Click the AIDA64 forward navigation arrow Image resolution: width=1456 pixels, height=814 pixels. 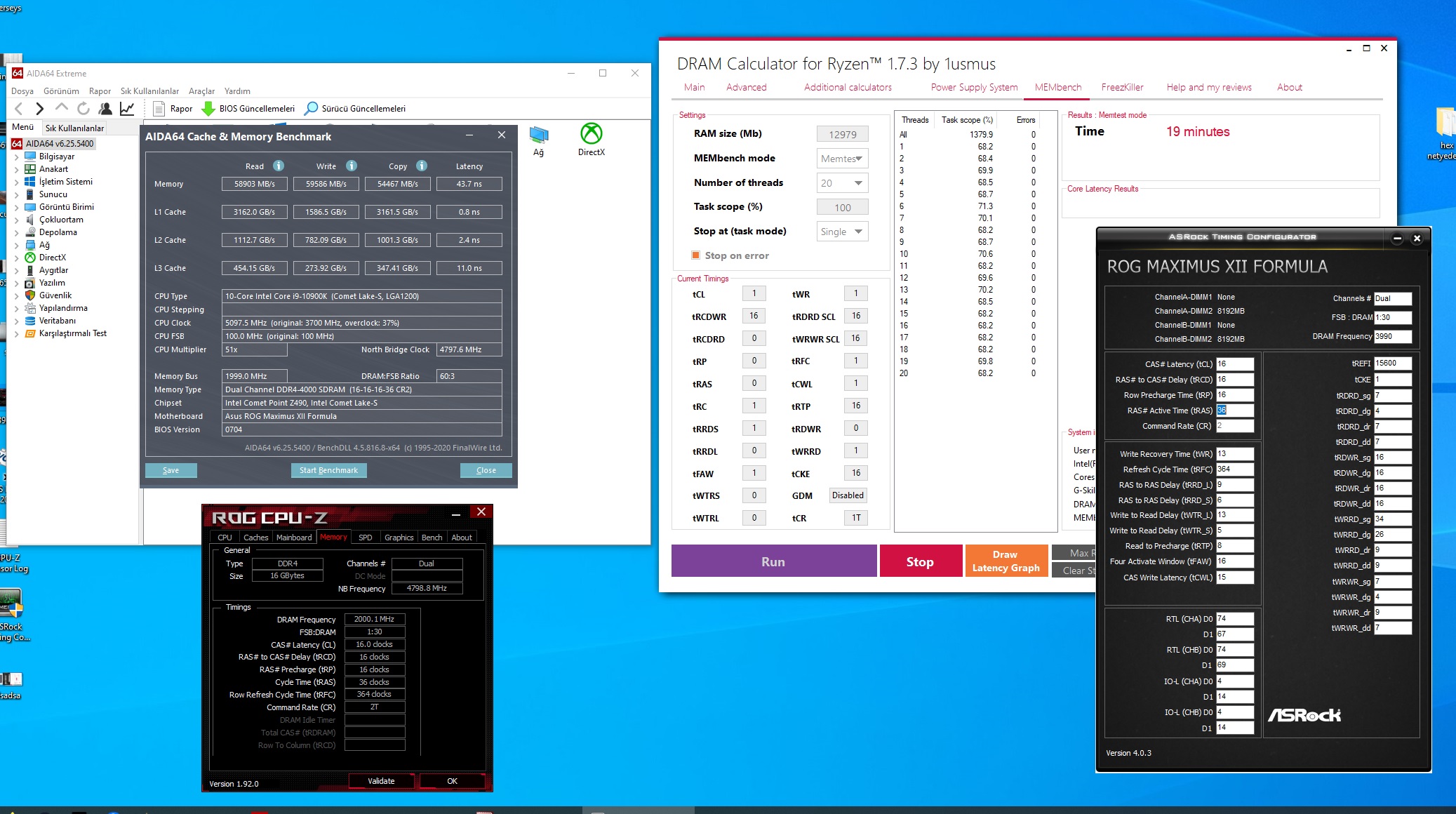pos(40,108)
